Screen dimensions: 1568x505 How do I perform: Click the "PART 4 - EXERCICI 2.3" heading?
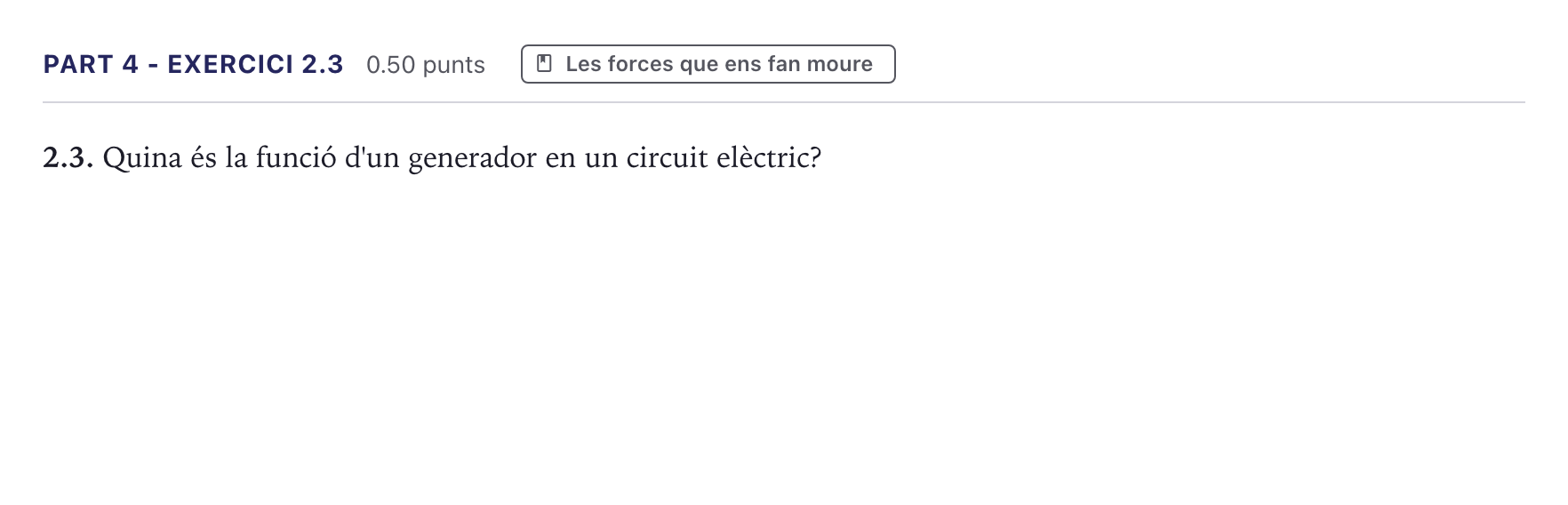click(x=193, y=64)
